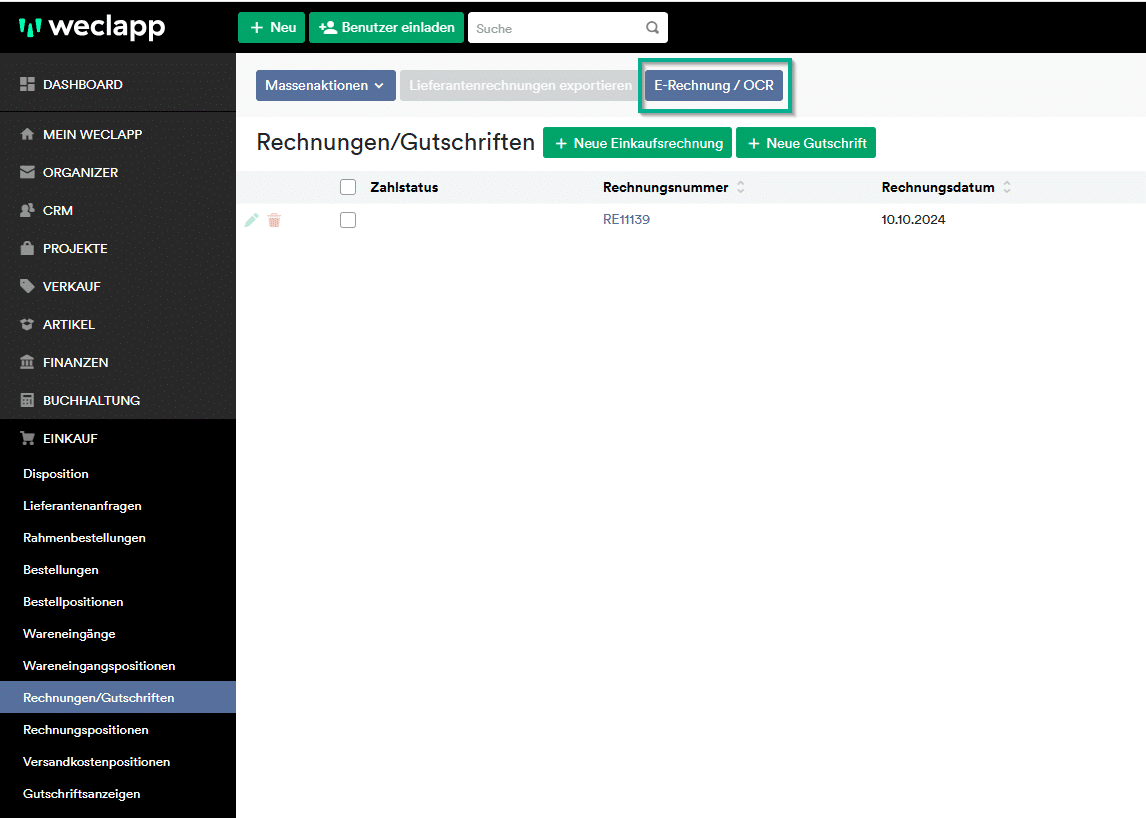Toggle the select-all checkbox in header

[348, 187]
